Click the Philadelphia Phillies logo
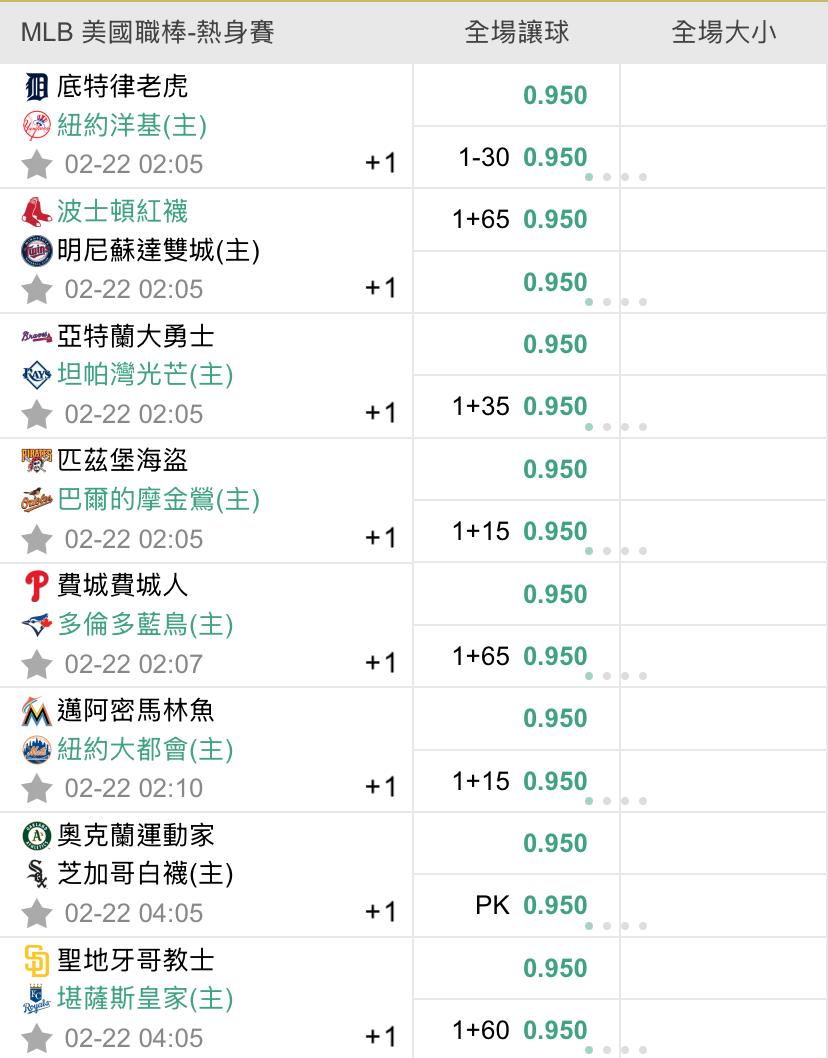Viewport: 828px width, 1058px height. pos(36,585)
